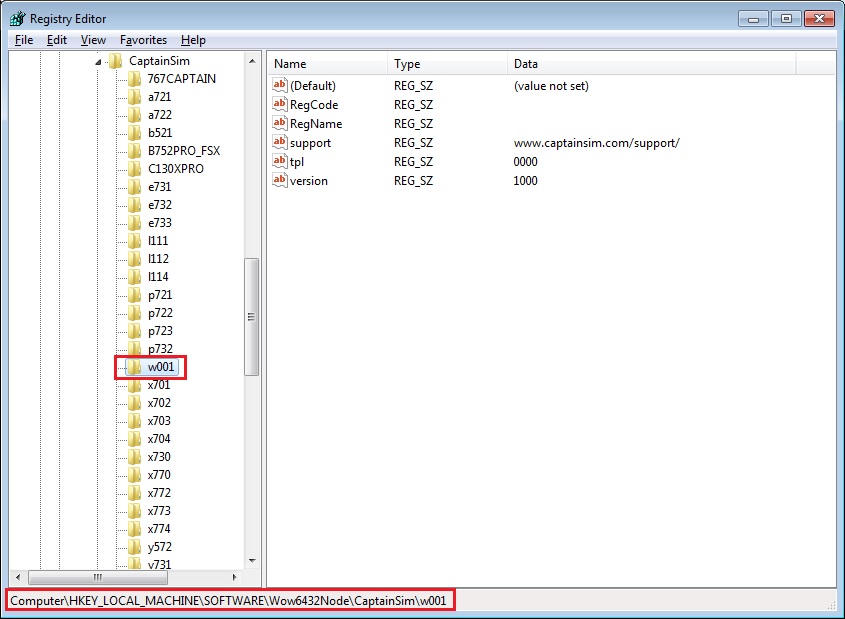Click the string icon beside version
This screenshot has height=619, width=845.
(x=280, y=180)
